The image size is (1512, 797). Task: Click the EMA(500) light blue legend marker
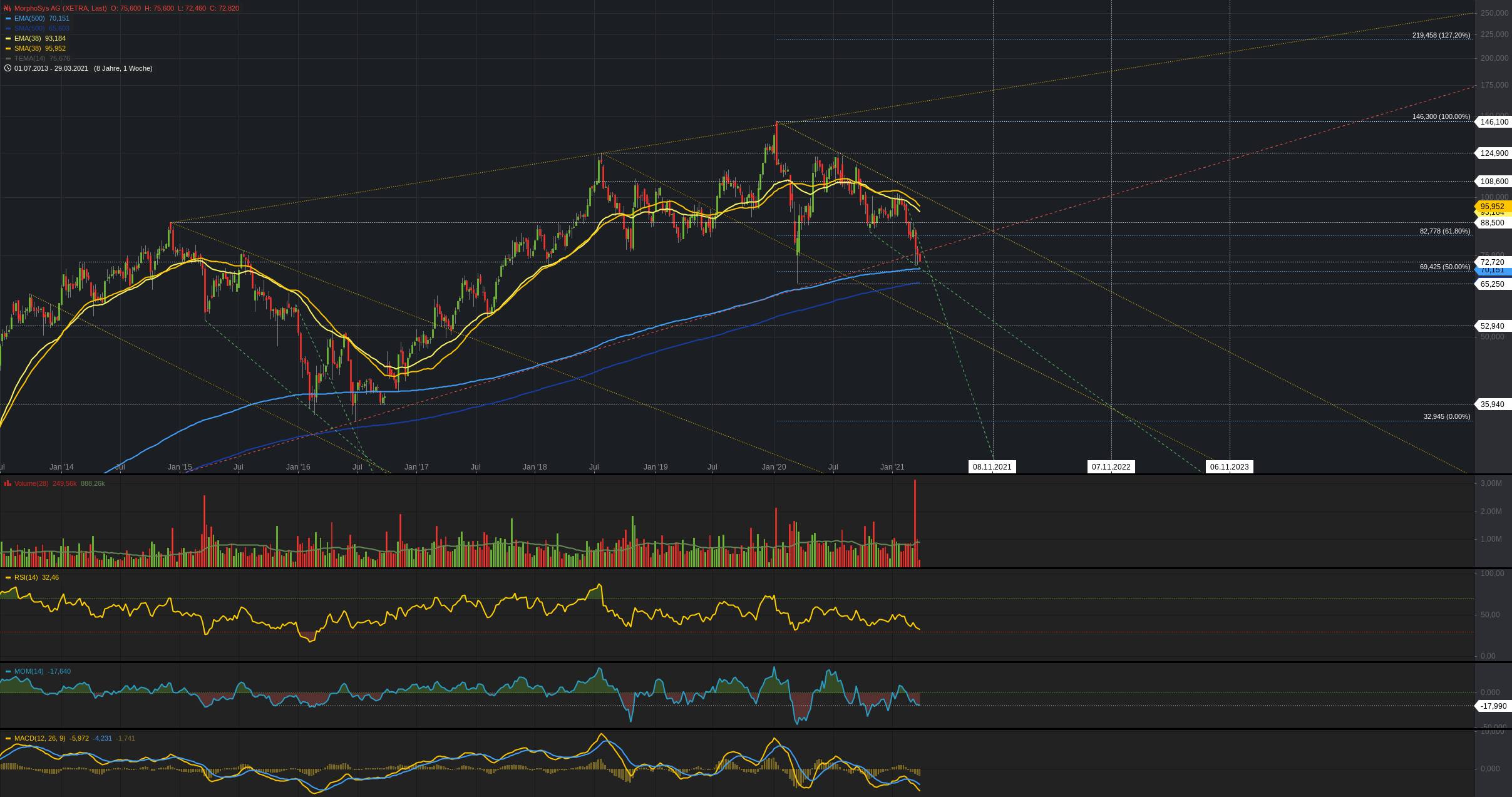point(8,18)
